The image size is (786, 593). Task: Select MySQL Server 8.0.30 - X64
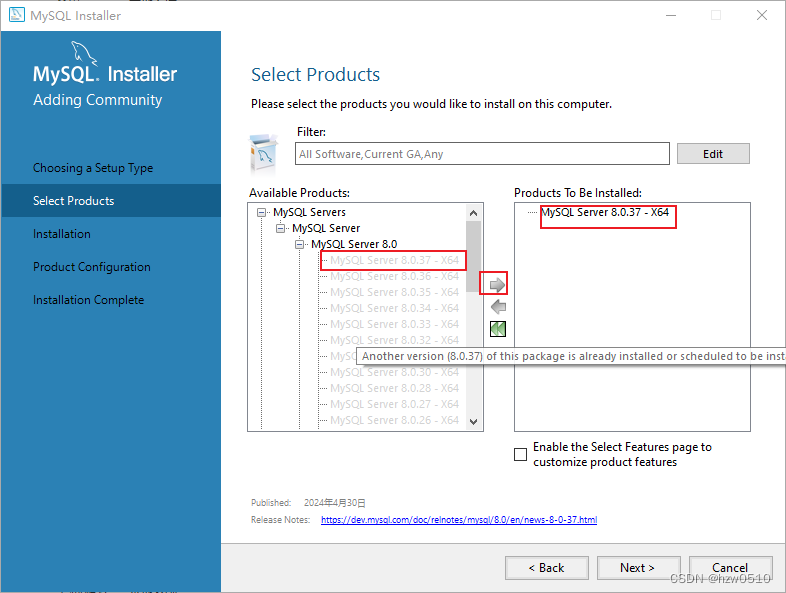(x=394, y=372)
